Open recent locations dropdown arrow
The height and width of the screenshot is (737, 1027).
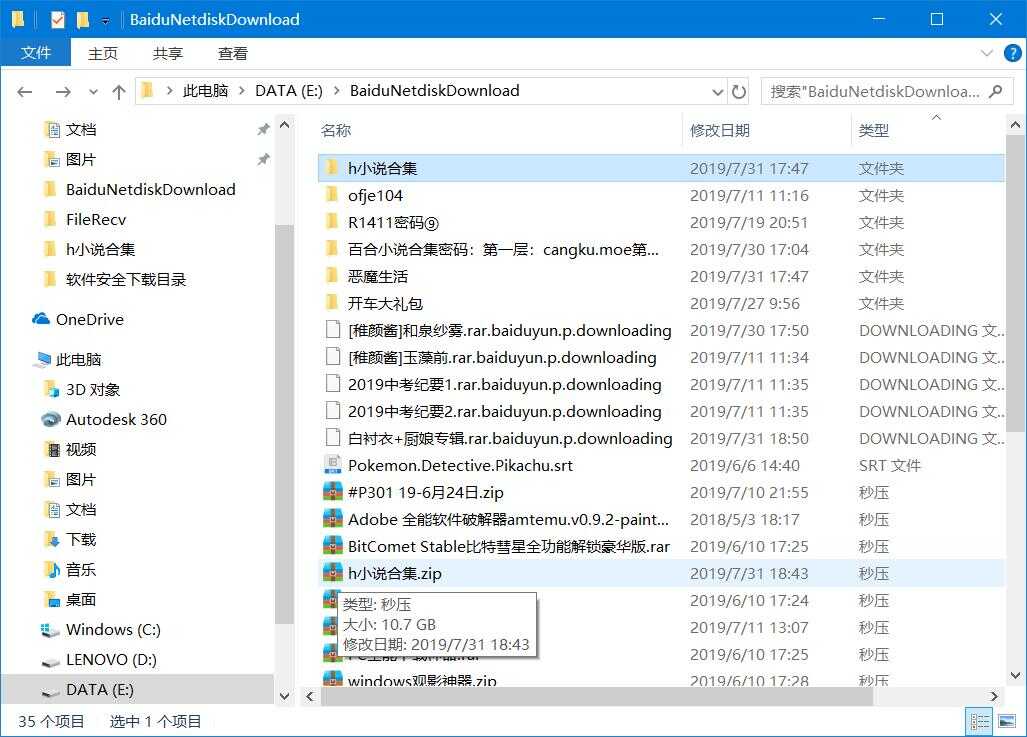coord(94,92)
